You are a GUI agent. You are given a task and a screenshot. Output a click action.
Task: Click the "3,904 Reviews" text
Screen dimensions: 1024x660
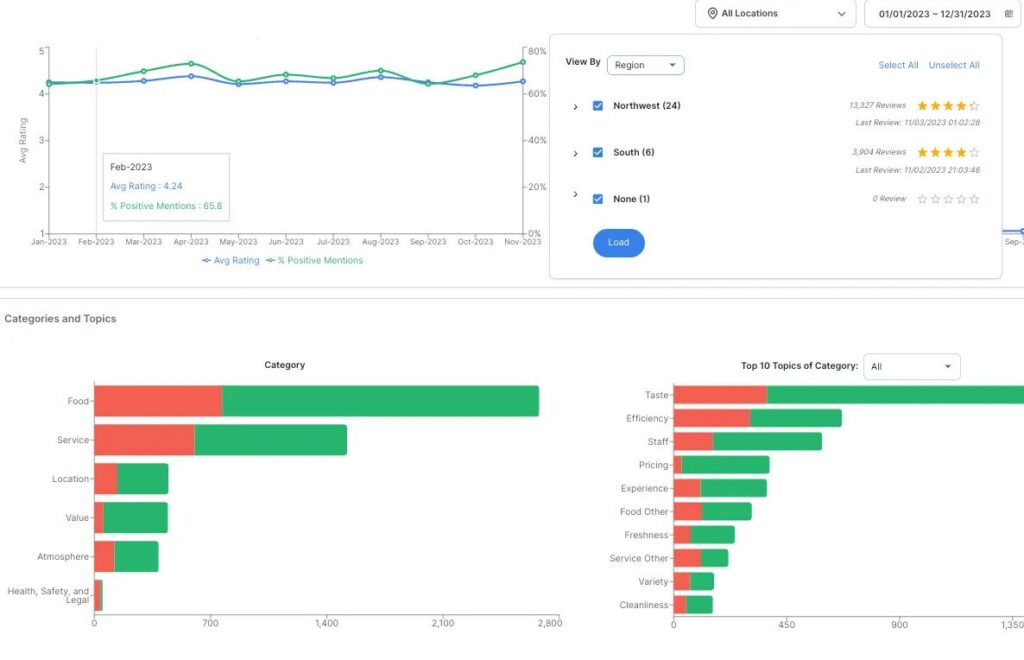click(878, 152)
